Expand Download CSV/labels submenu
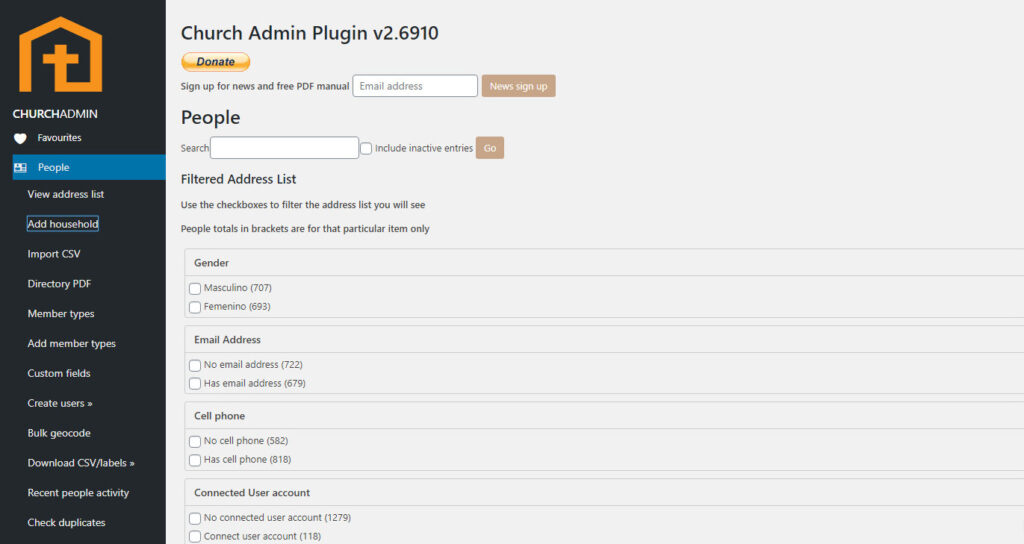 [x=80, y=463]
